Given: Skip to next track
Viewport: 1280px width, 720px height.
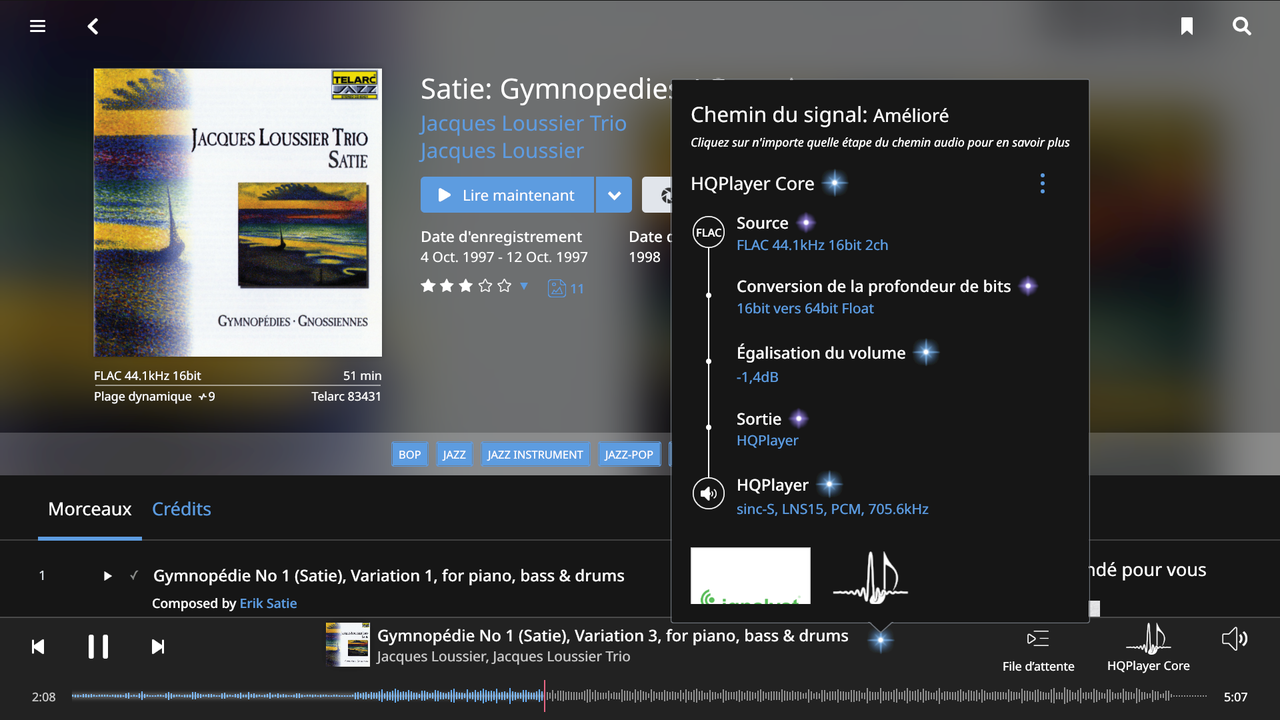Looking at the screenshot, I should [158, 647].
